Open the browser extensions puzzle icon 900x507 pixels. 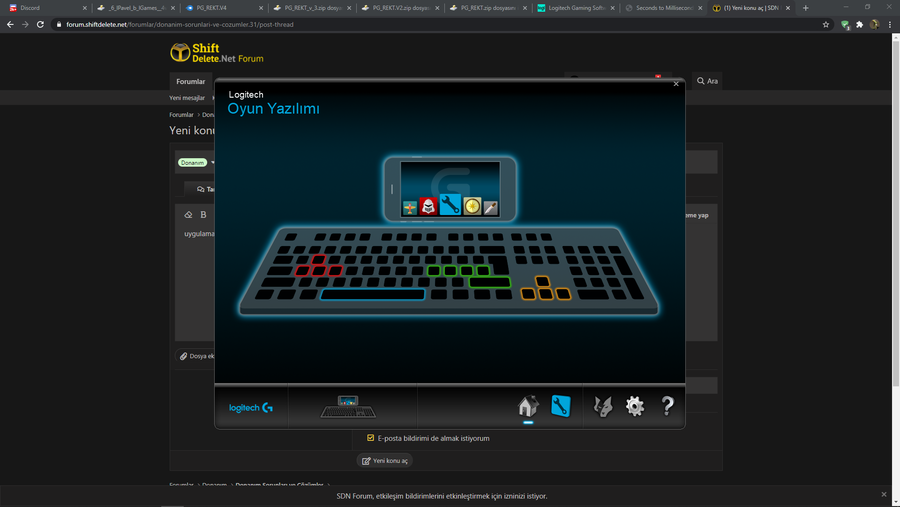tap(859, 25)
